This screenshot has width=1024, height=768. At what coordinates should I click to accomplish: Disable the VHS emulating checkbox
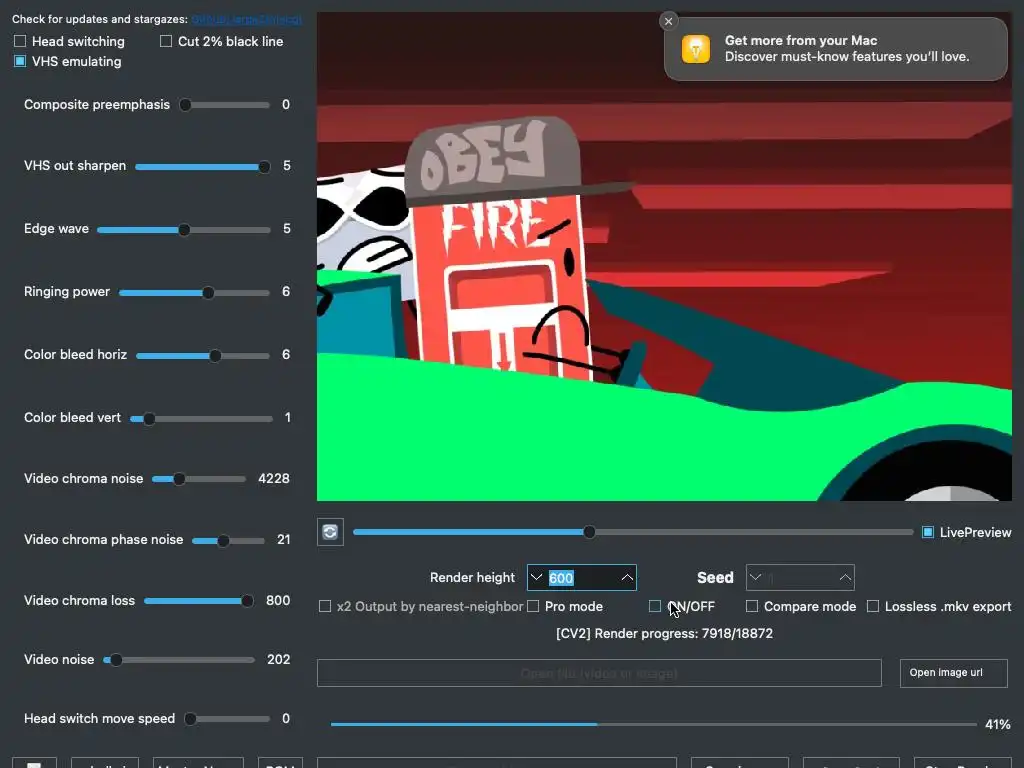[x=20, y=61]
